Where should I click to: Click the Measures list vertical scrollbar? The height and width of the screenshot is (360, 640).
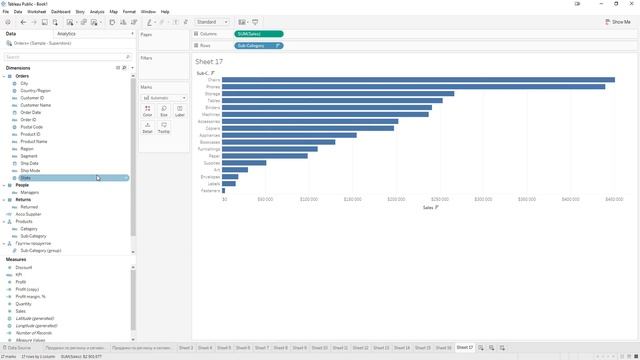(x=133, y=300)
